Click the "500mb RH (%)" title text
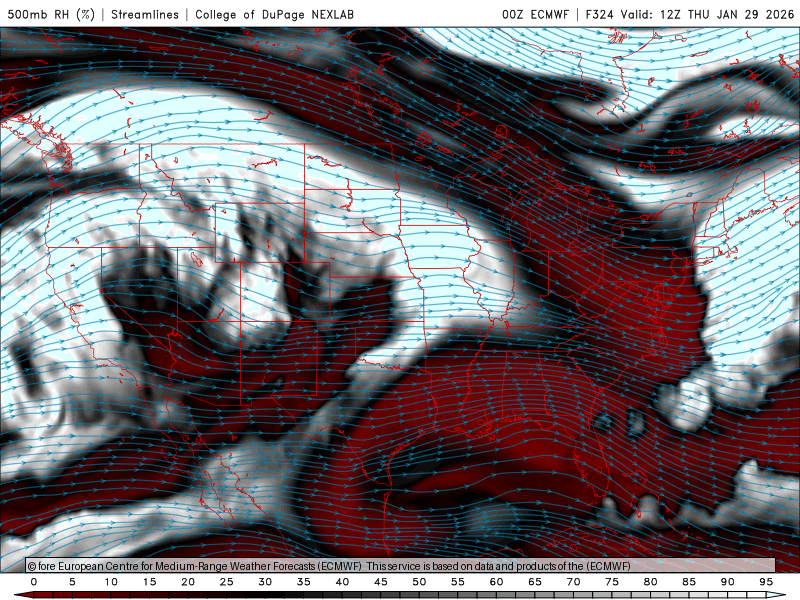The height and width of the screenshot is (600, 800). 51,14
